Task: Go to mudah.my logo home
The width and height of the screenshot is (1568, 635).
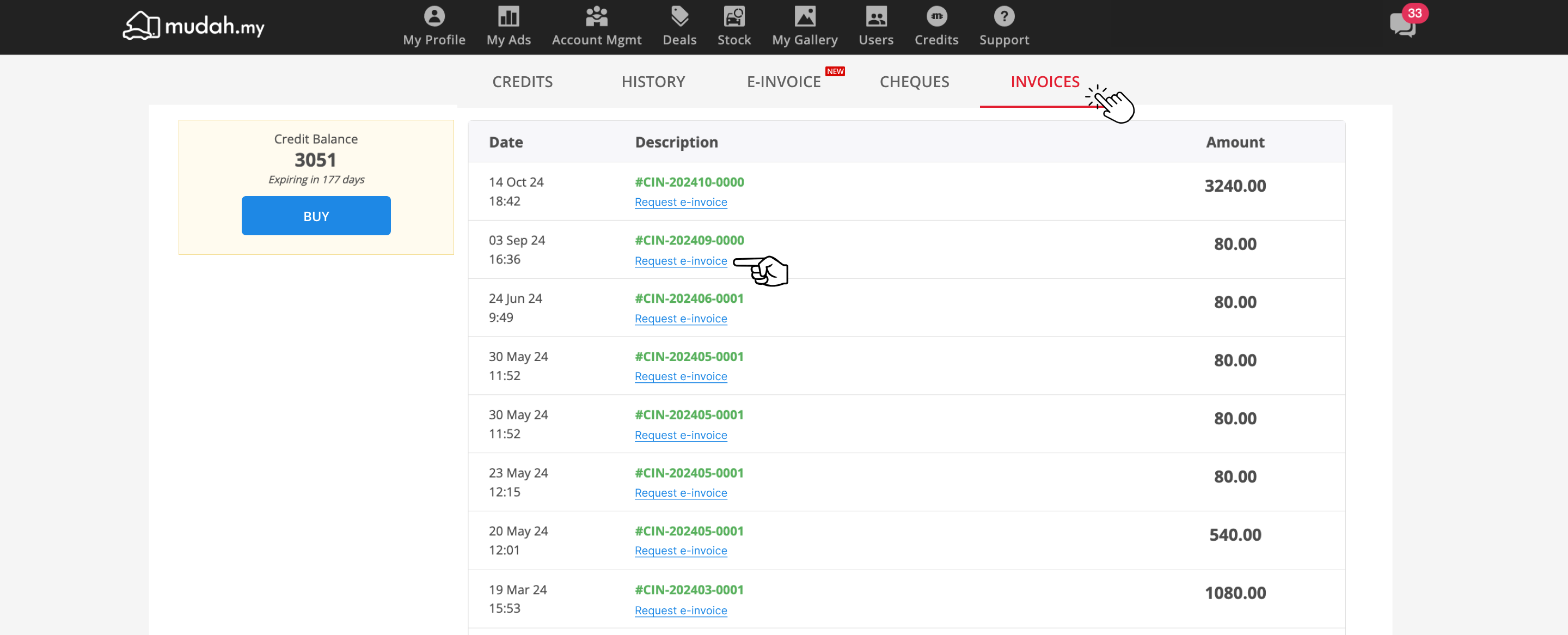Action: click(194, 26)
